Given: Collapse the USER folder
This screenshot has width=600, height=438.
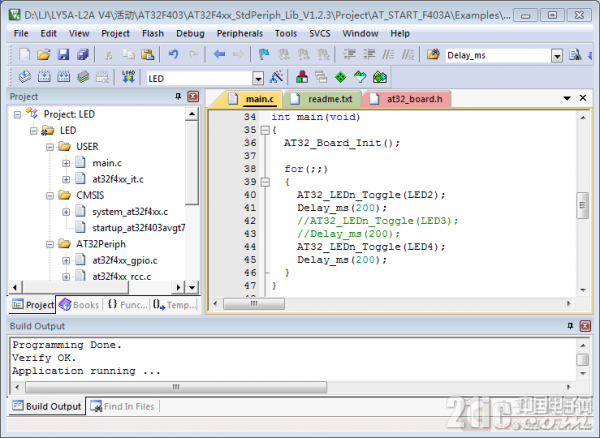Looking at the screenshot, I should coord(50,147).
